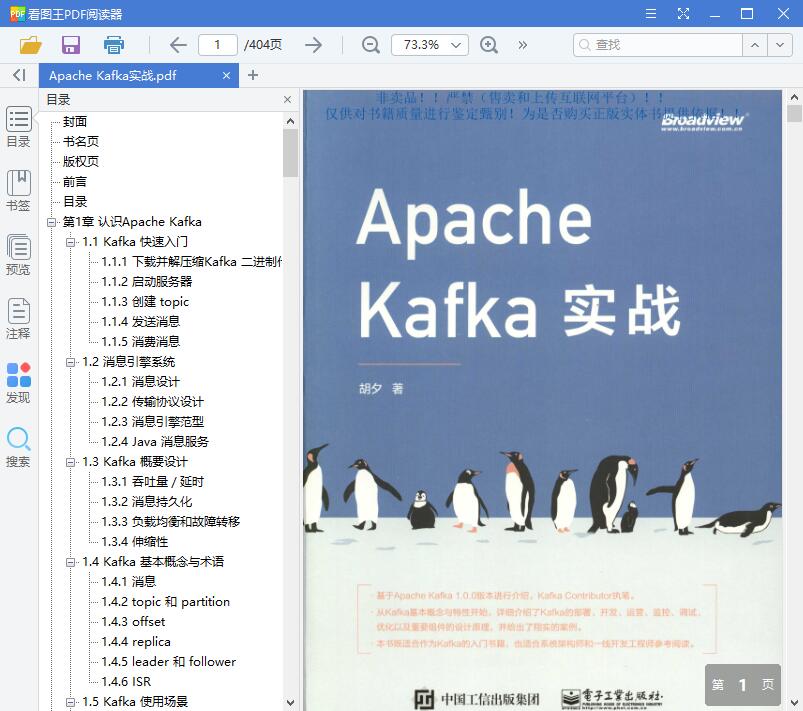Open section 1.3.3 负载均衡和故障转移
803x711 pixels.
(171, 521)
